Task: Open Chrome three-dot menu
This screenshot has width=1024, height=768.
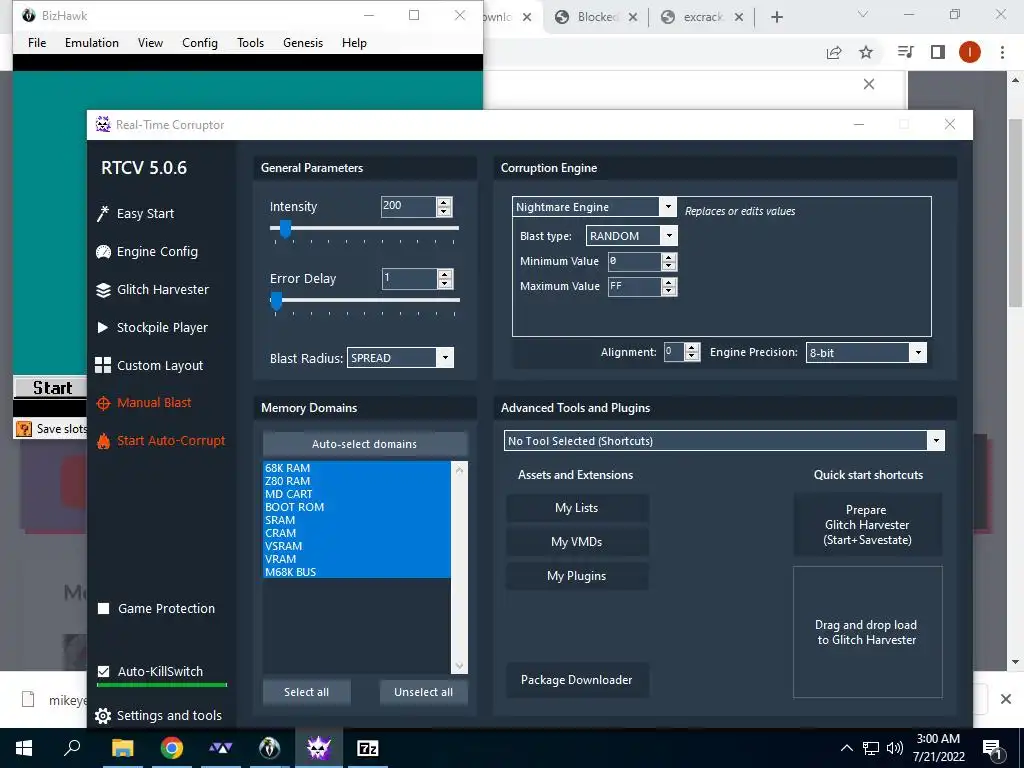Action: coord(1002,52)
